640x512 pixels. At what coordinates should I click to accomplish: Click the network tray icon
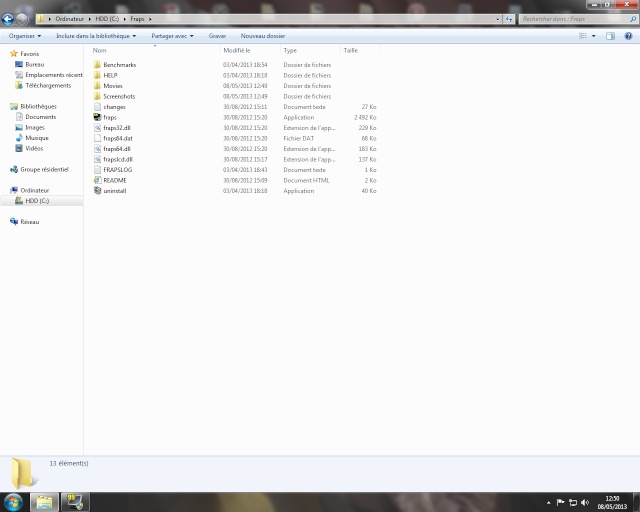[573, 503]
